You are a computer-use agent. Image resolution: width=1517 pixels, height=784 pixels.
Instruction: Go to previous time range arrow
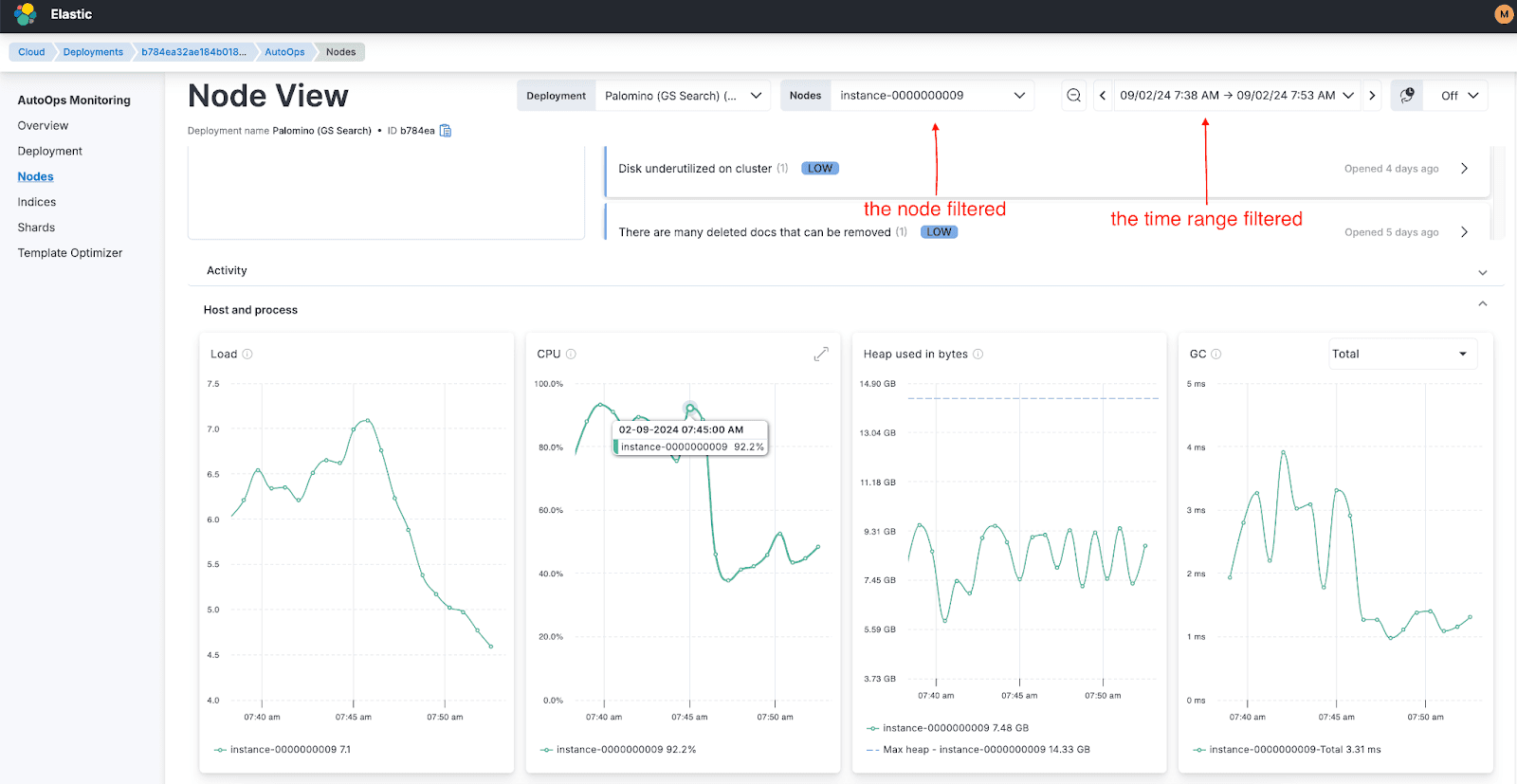[1103, 96]
